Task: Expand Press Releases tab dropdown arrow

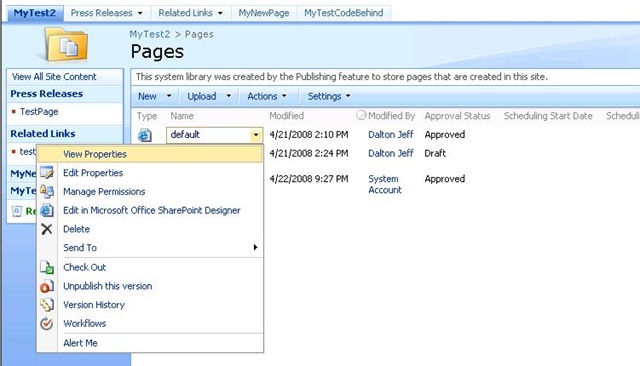Action: coord(140,13)
